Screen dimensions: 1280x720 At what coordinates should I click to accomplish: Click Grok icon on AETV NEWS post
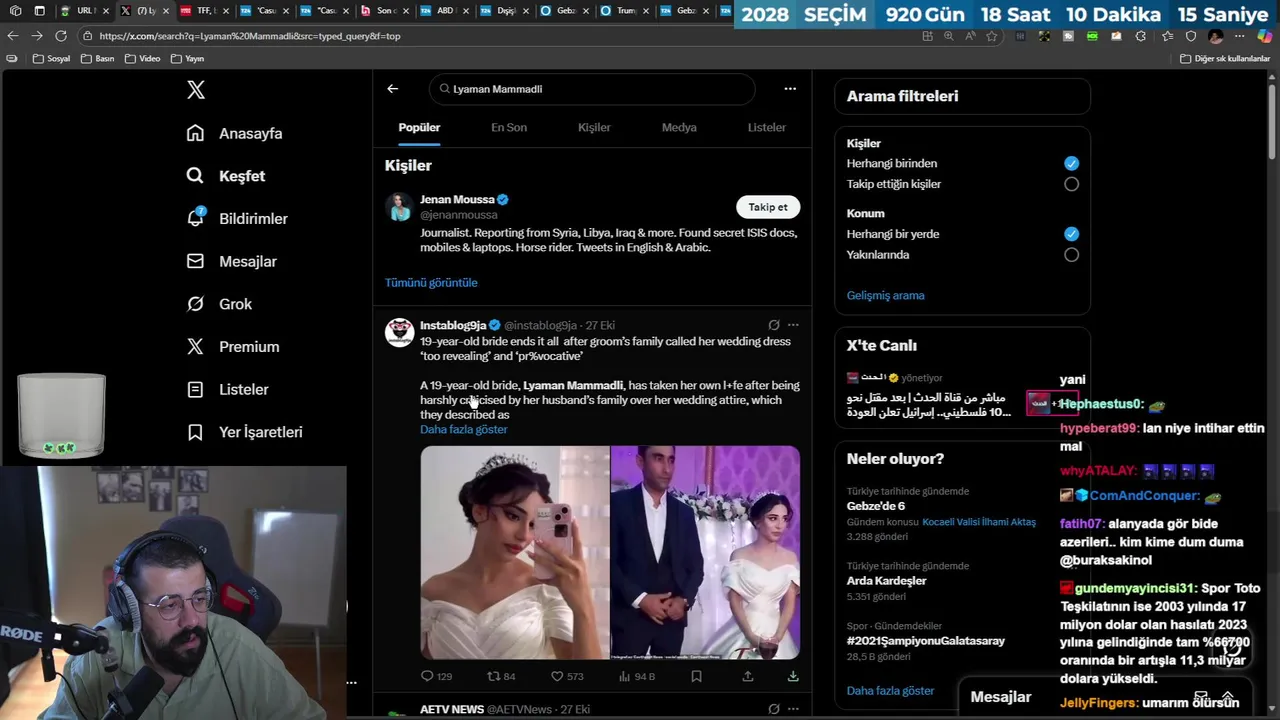click(774, 709)
